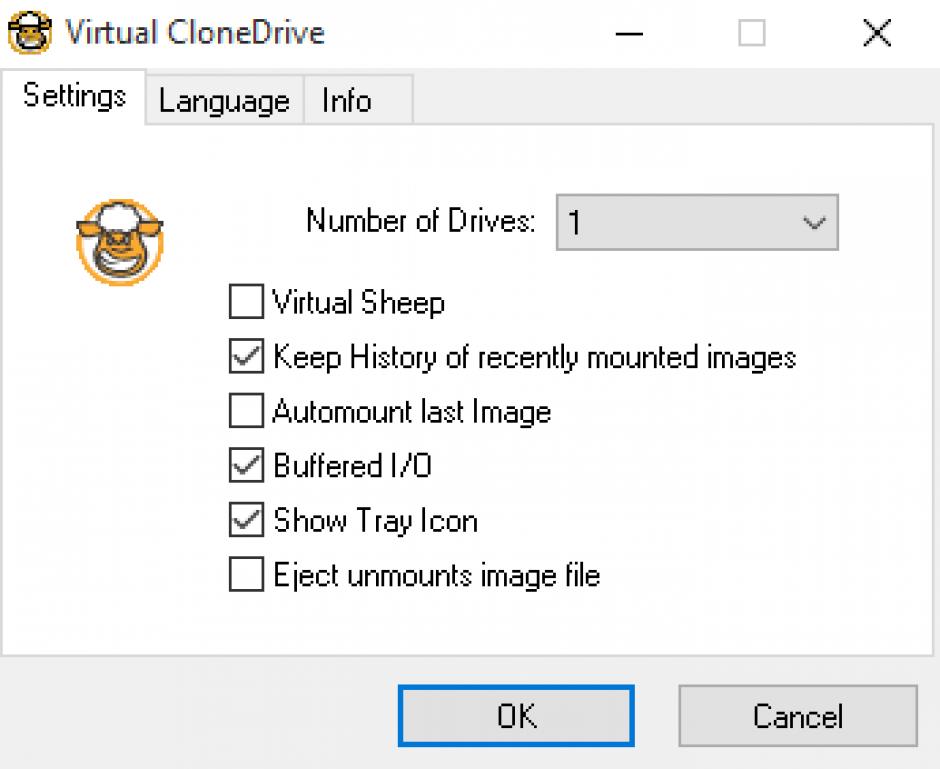The image size is (940, 769).
Task: Open the Info tab
Action: (x=347, y=101)
